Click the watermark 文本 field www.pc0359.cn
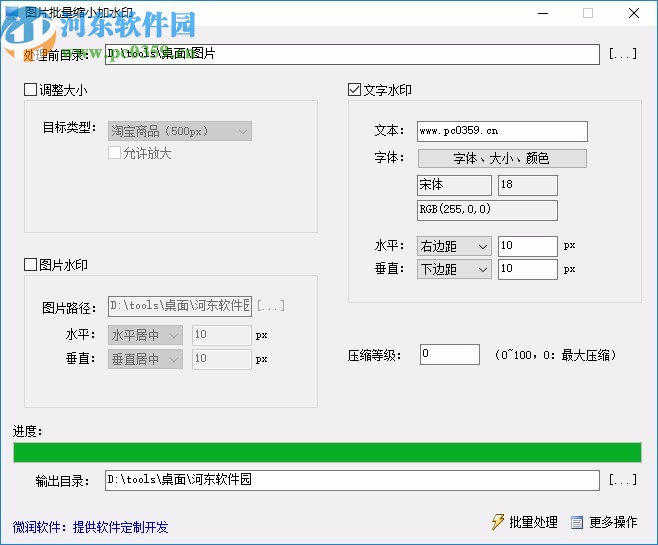 [x=502, y=131]
